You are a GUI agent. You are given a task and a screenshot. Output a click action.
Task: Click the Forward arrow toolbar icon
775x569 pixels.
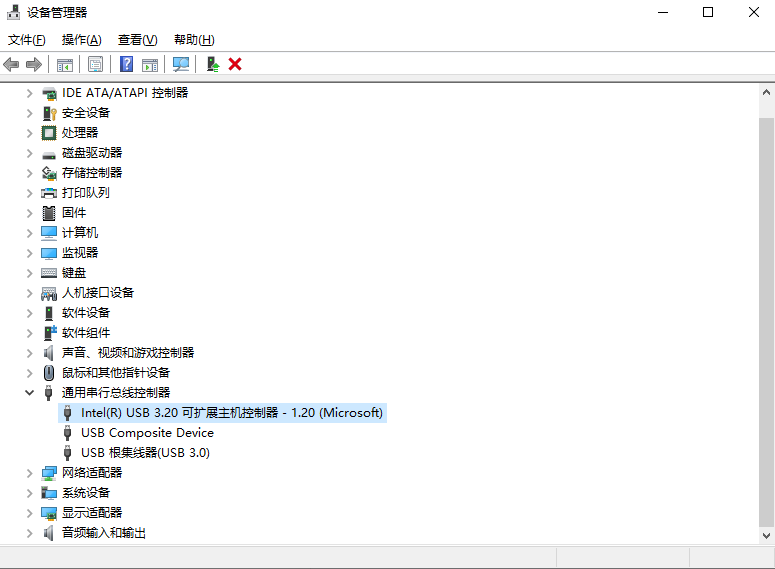[34, 64]
